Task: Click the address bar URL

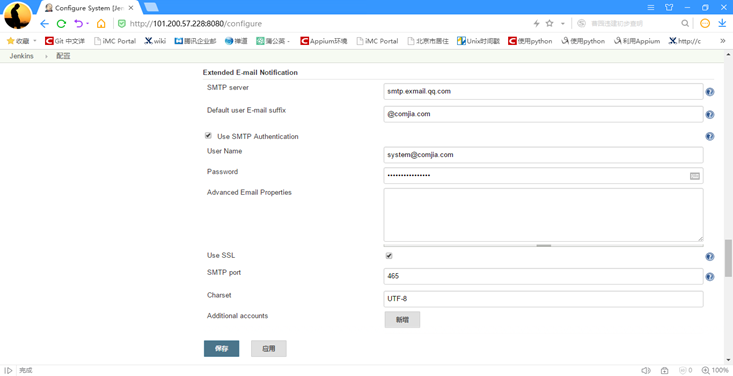Action: 195,23
